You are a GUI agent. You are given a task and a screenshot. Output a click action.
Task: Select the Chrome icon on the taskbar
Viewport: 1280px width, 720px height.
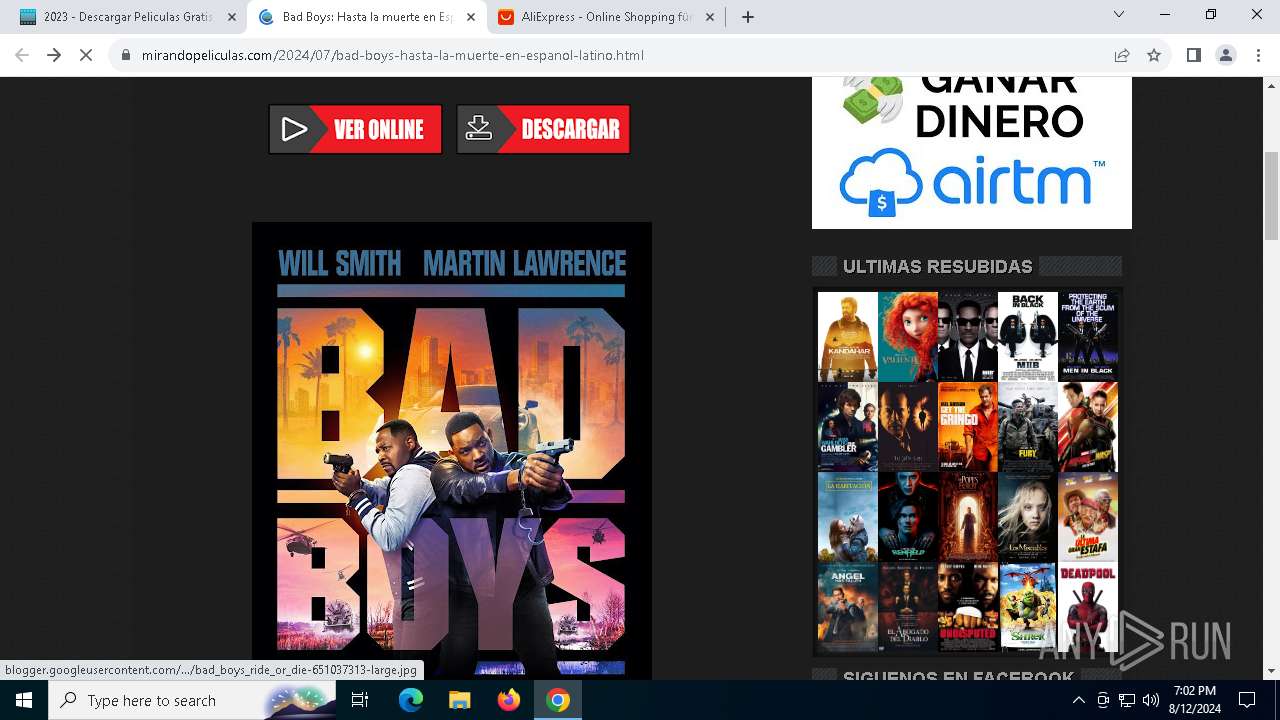pyautogui.click(x=558, y=700)
